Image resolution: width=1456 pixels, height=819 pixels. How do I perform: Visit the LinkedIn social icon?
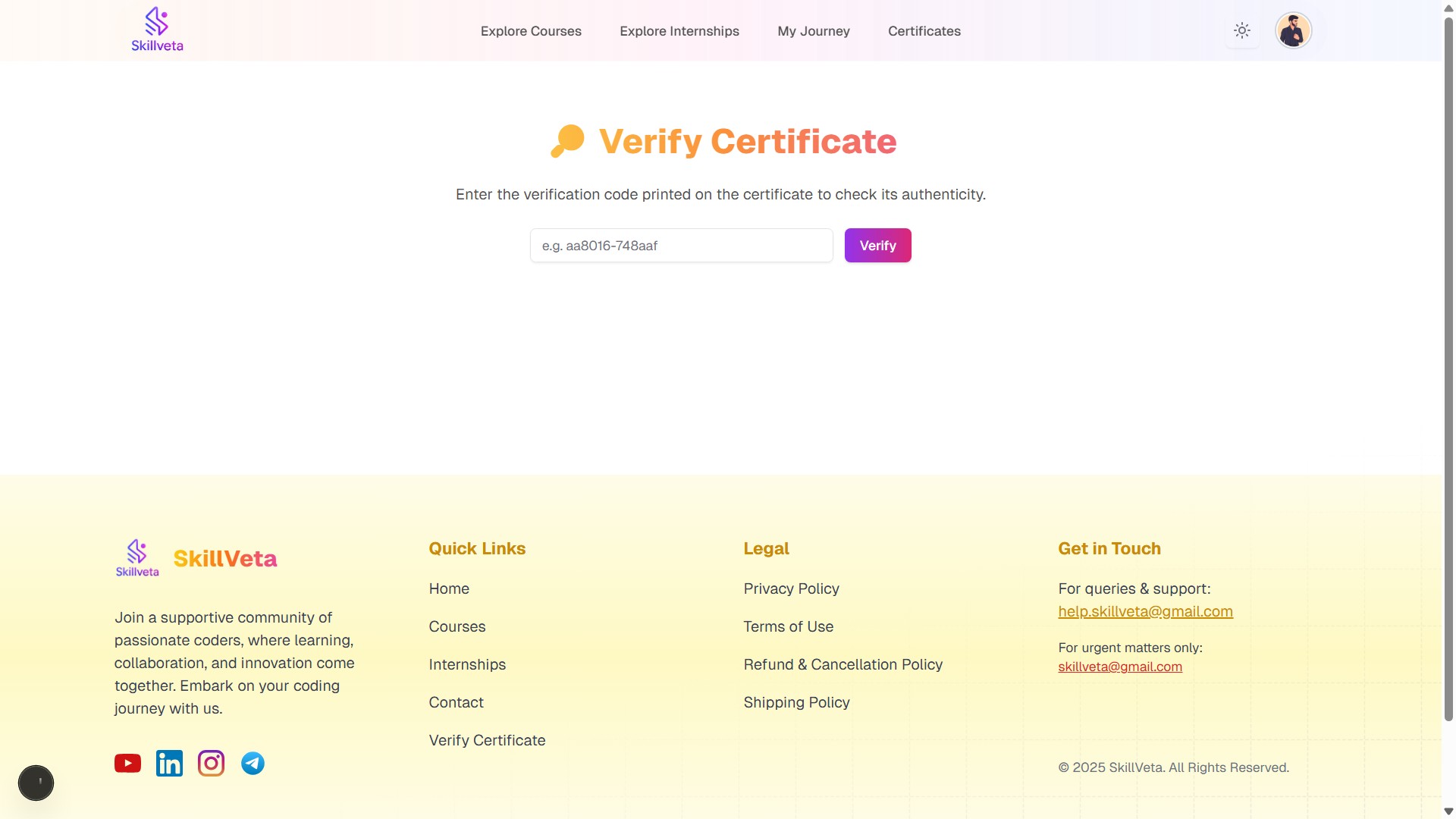(169, 763)
